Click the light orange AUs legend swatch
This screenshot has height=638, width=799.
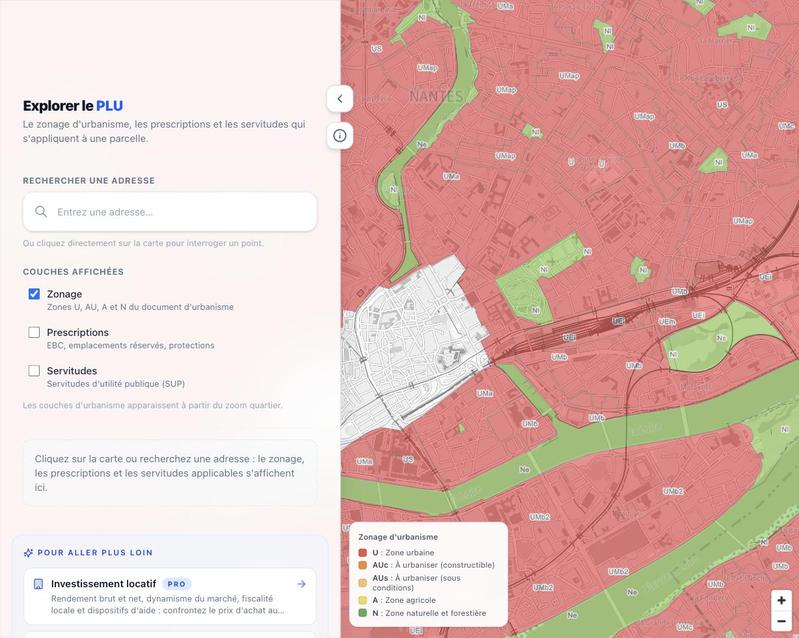363,582
